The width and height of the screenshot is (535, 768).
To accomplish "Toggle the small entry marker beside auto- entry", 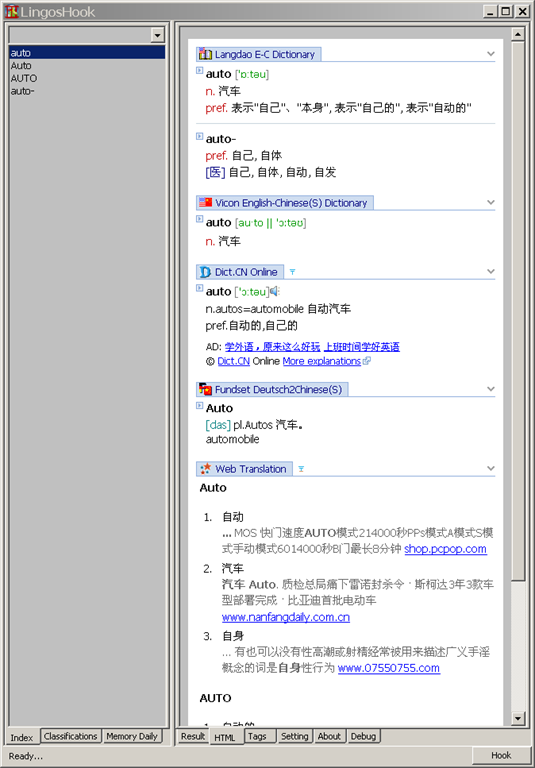I will tap(199, 136).
